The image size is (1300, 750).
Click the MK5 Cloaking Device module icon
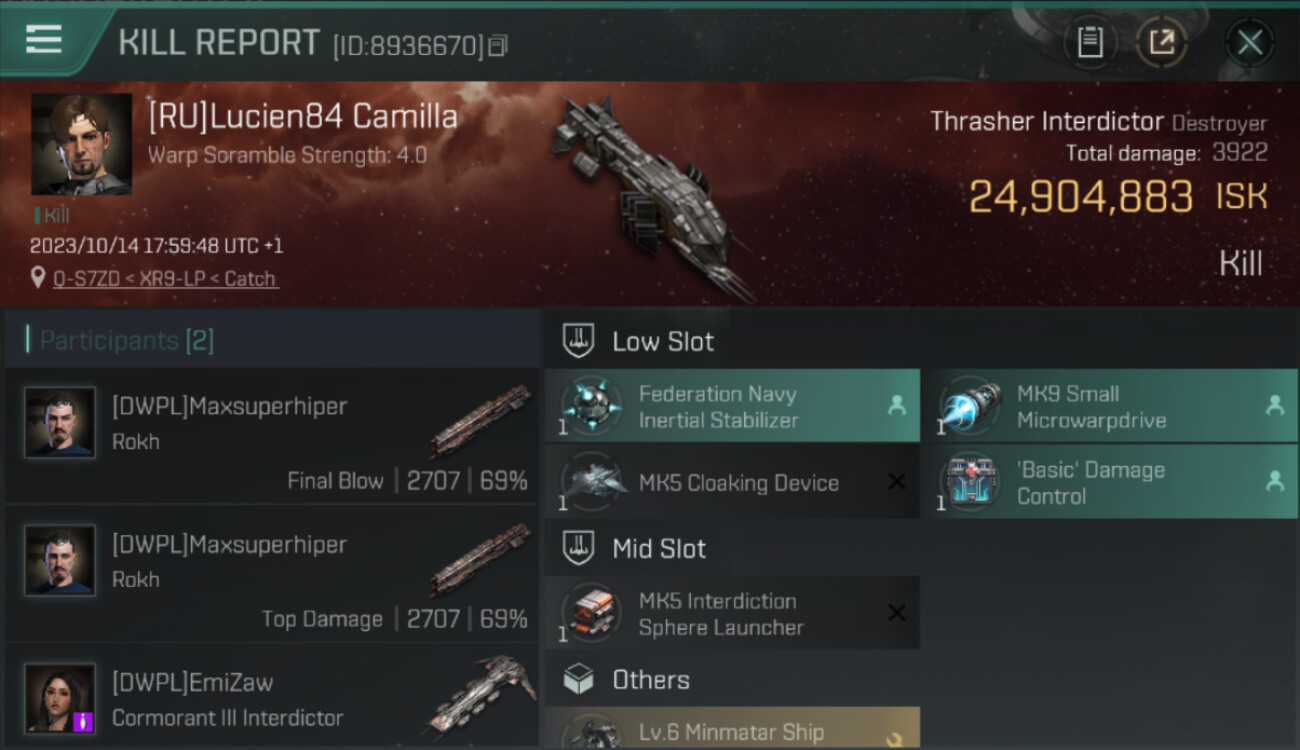pyautogui.click(x=592, y=482)
